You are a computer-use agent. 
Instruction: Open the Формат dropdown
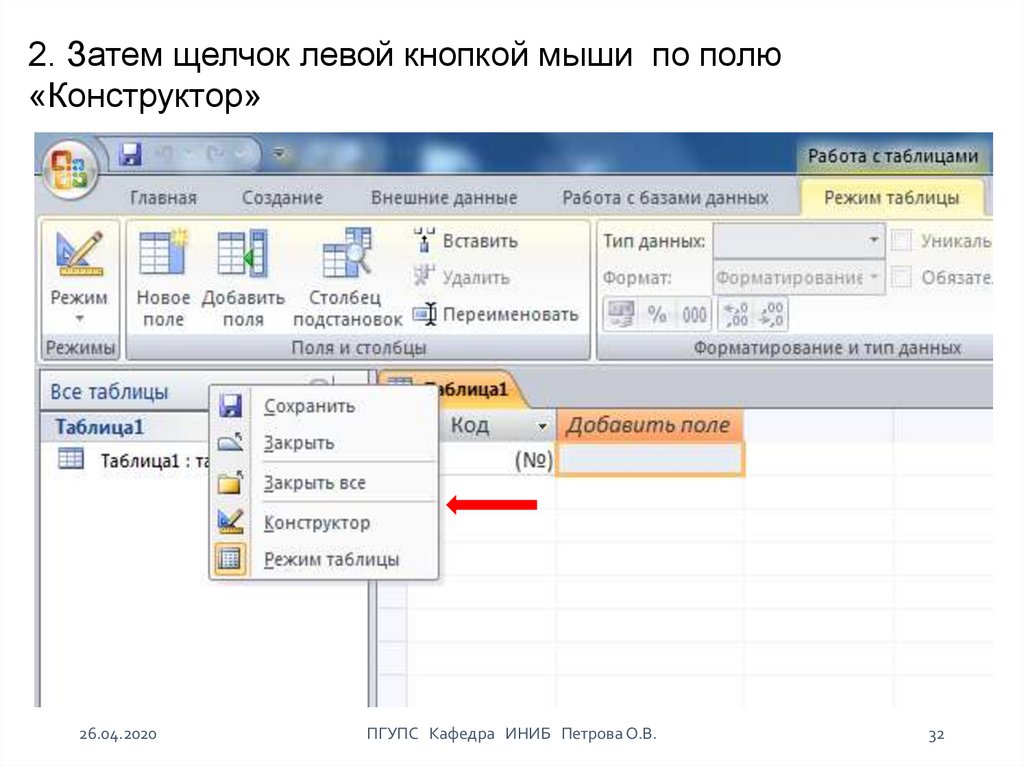[874, 277]
